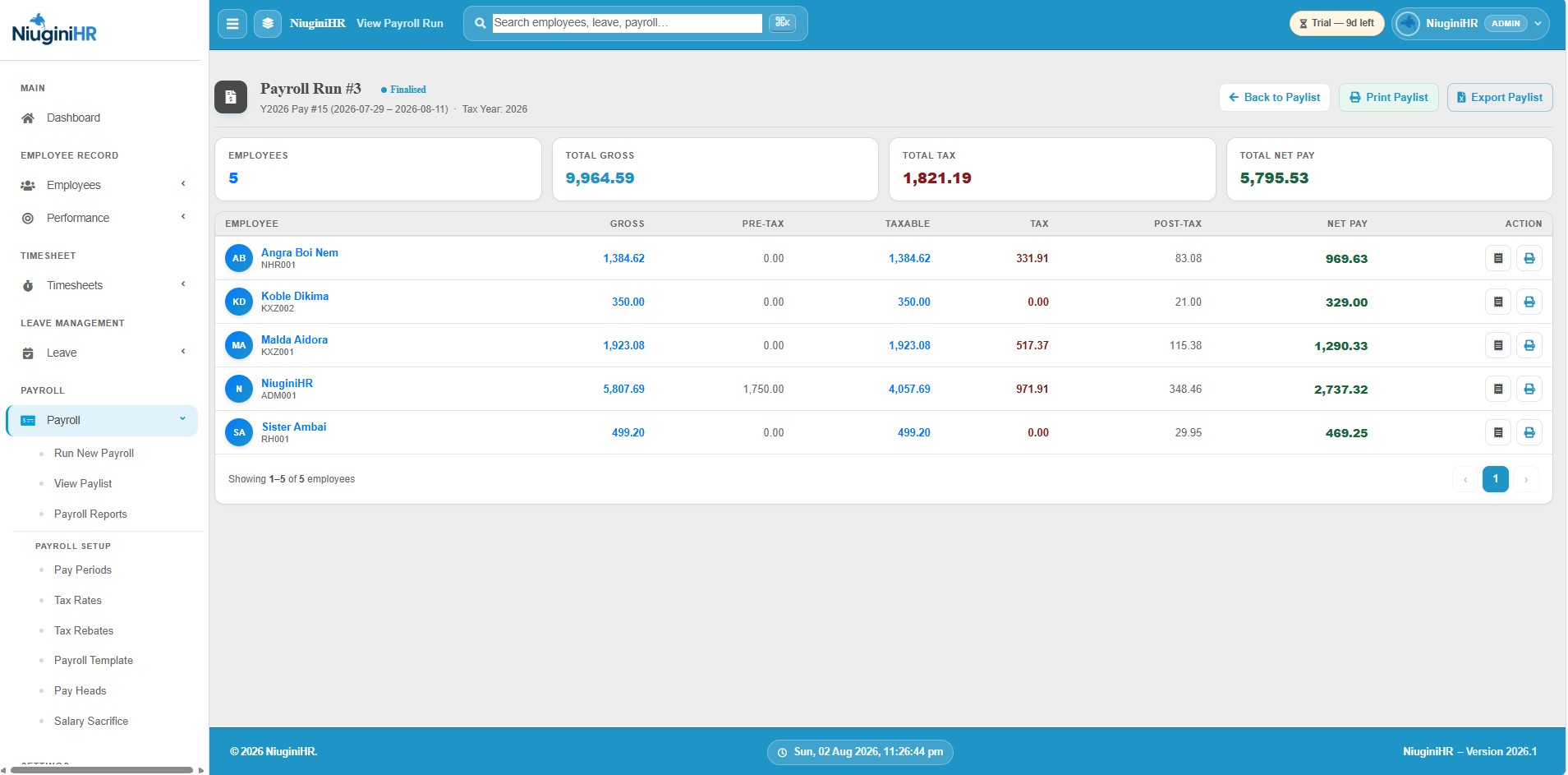This screenshot has height=775, width=1568.
Task: Click the NiuginiHR logo
Action: pyautogui.click(x=54, y=30)
